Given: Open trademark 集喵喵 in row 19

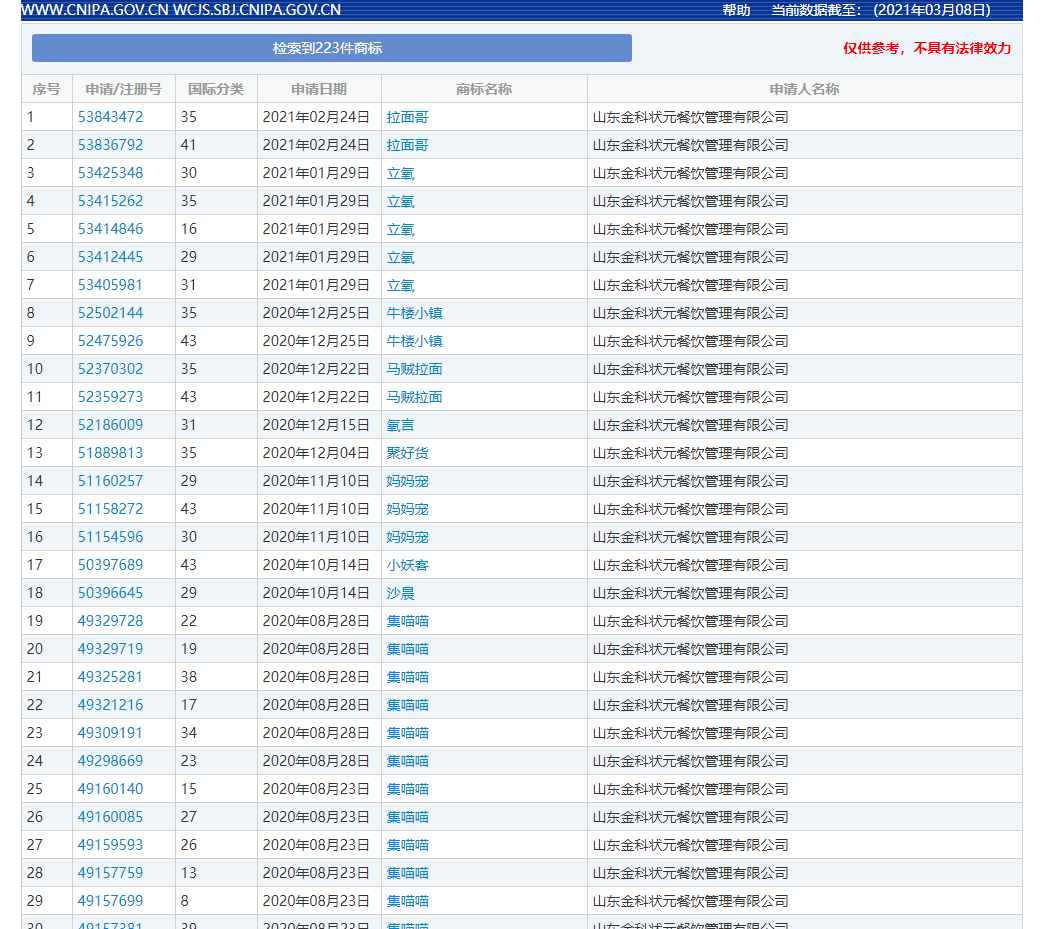Looking at the screenshot, I should [x=407, y=621].
